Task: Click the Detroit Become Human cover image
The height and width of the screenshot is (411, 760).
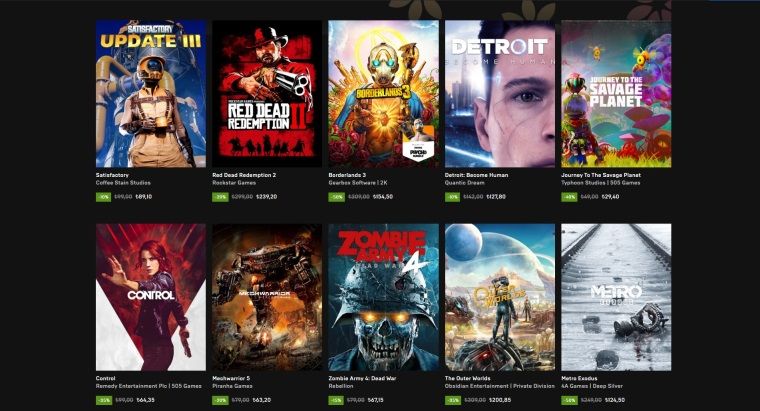Action: (x=500, y=94)
